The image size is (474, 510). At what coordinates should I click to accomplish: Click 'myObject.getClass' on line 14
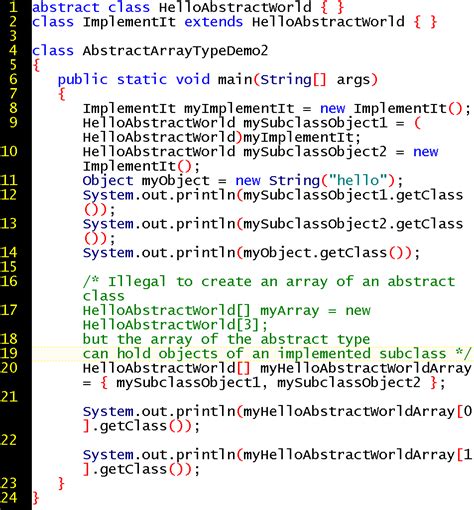point(315,253)
